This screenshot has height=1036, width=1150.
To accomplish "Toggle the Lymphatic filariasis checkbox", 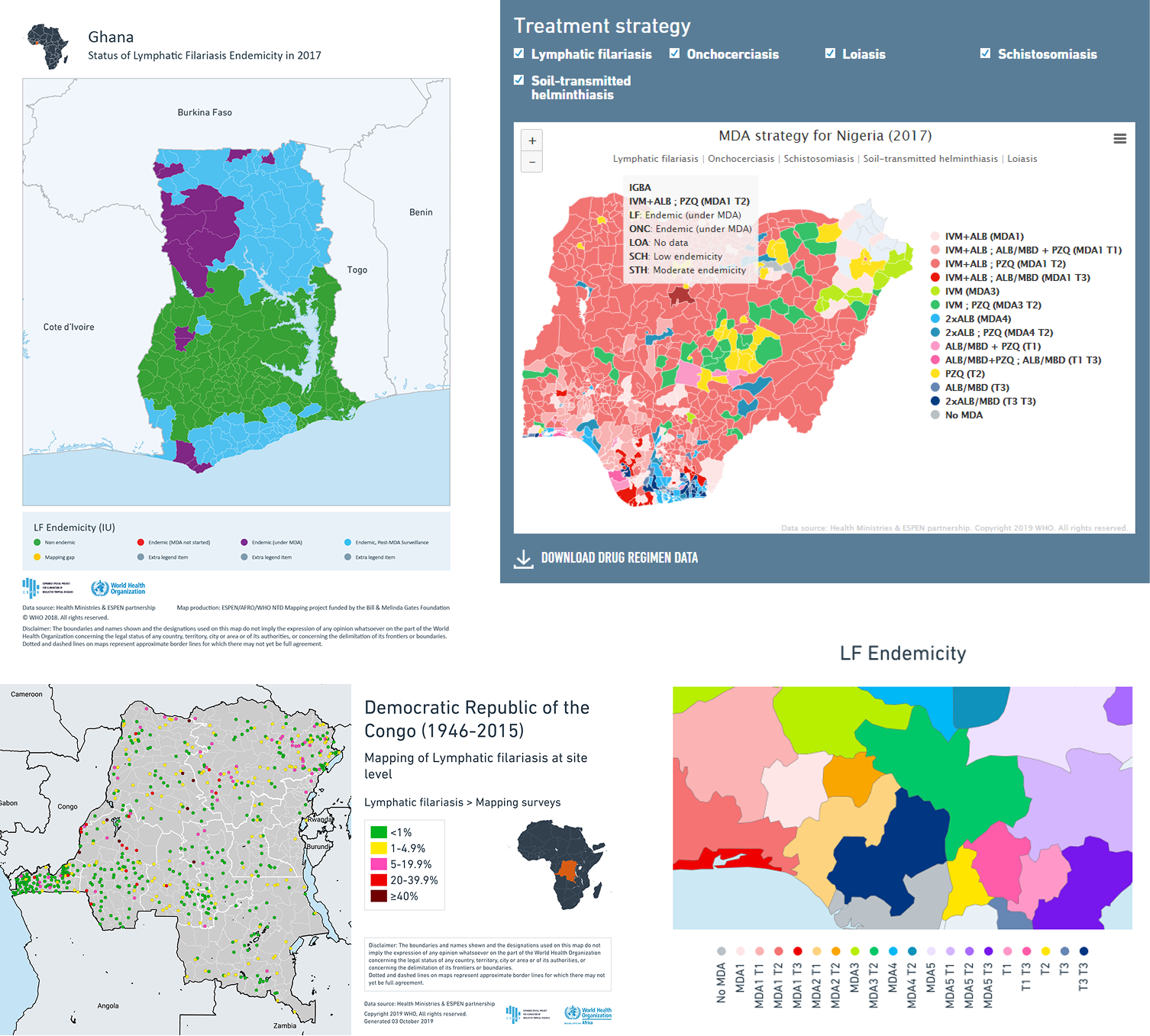I will pyautogui.click(x=519, y=53).
